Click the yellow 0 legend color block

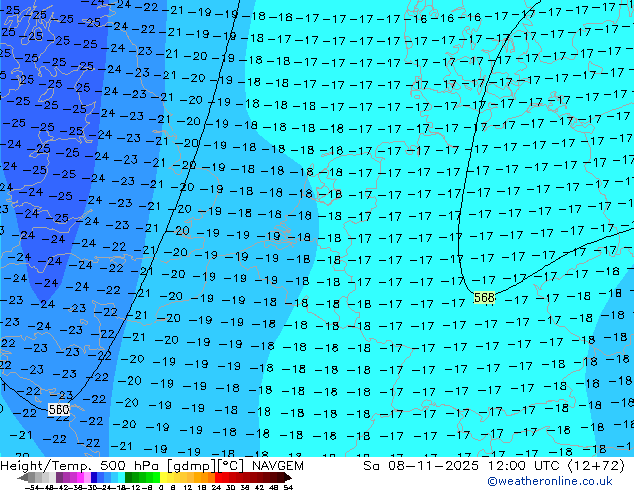coord(163,477)
